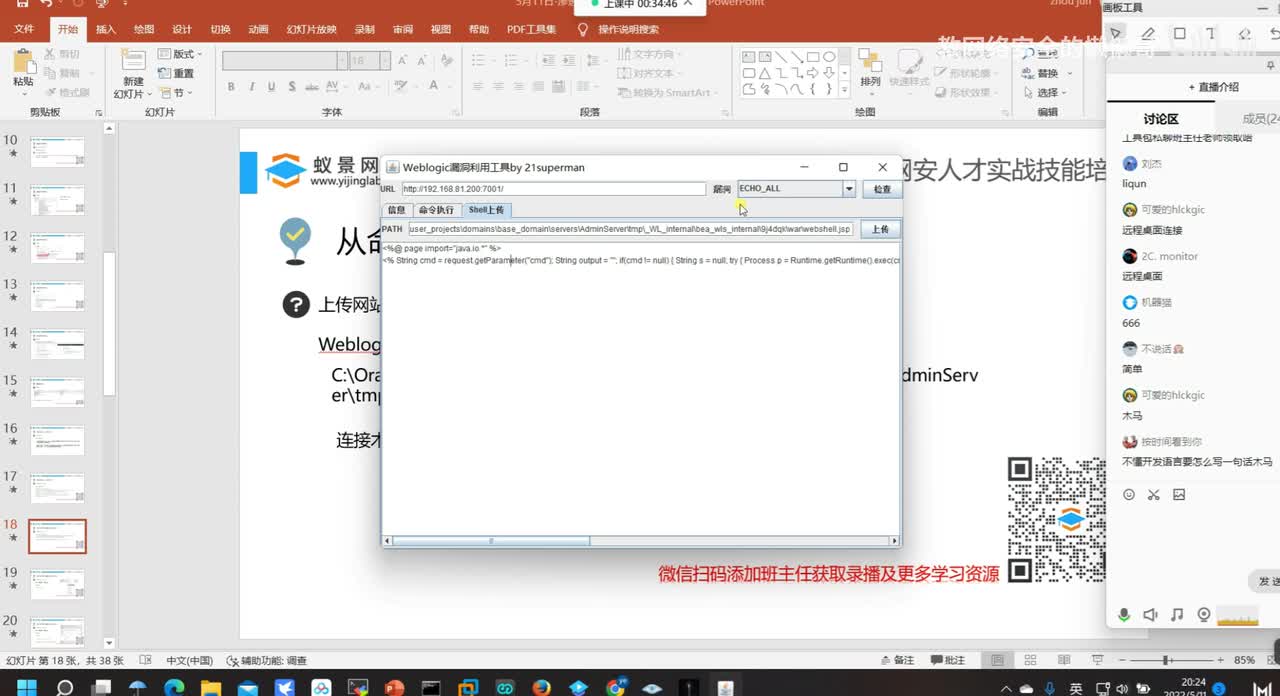This screenshot has height=696, width=1280.
Task: Click the normal view icon in status bar
Action: pos(997,660)
